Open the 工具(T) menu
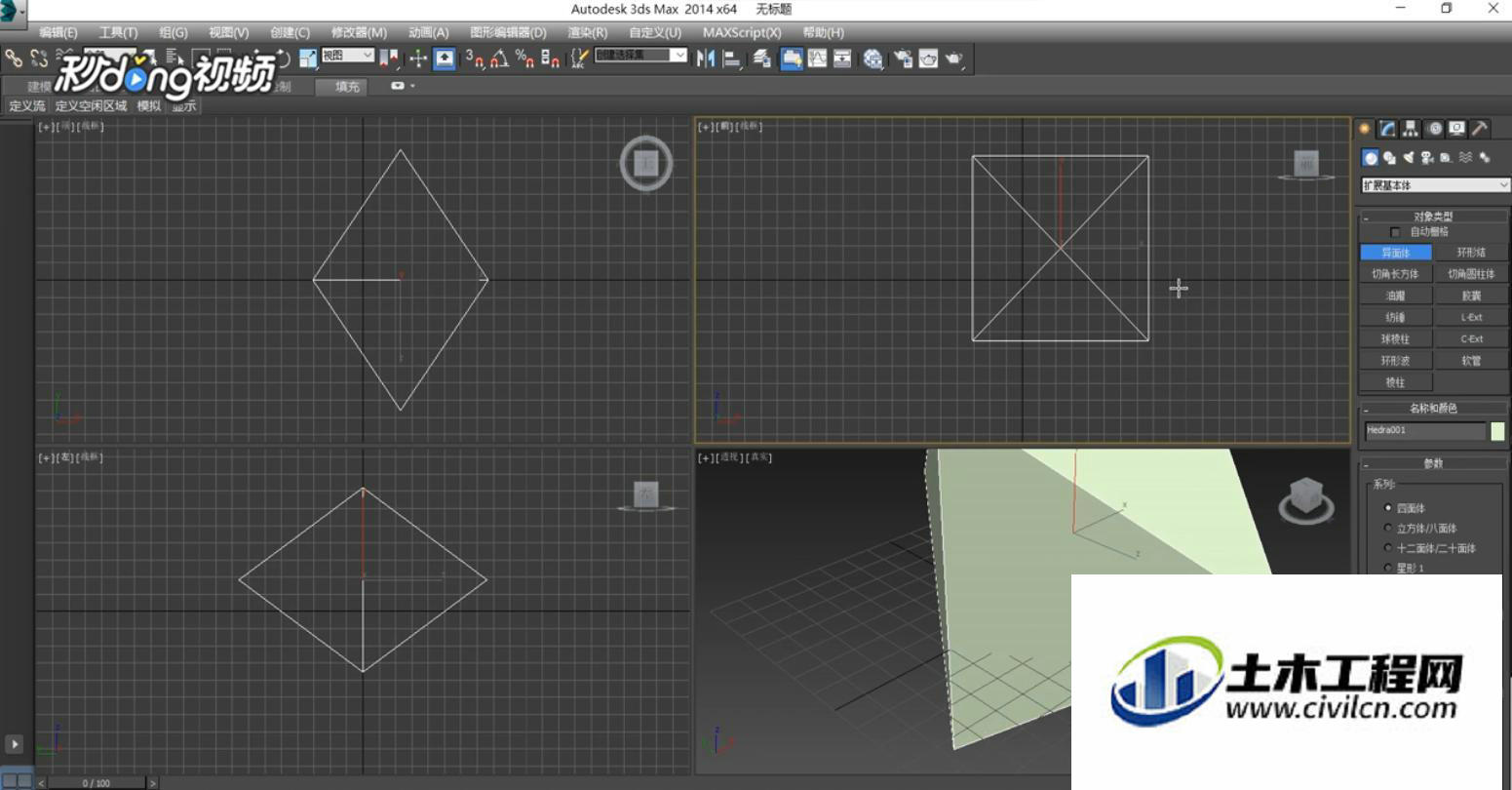Viewport: 1512px width, 790px height. (118, 32)
